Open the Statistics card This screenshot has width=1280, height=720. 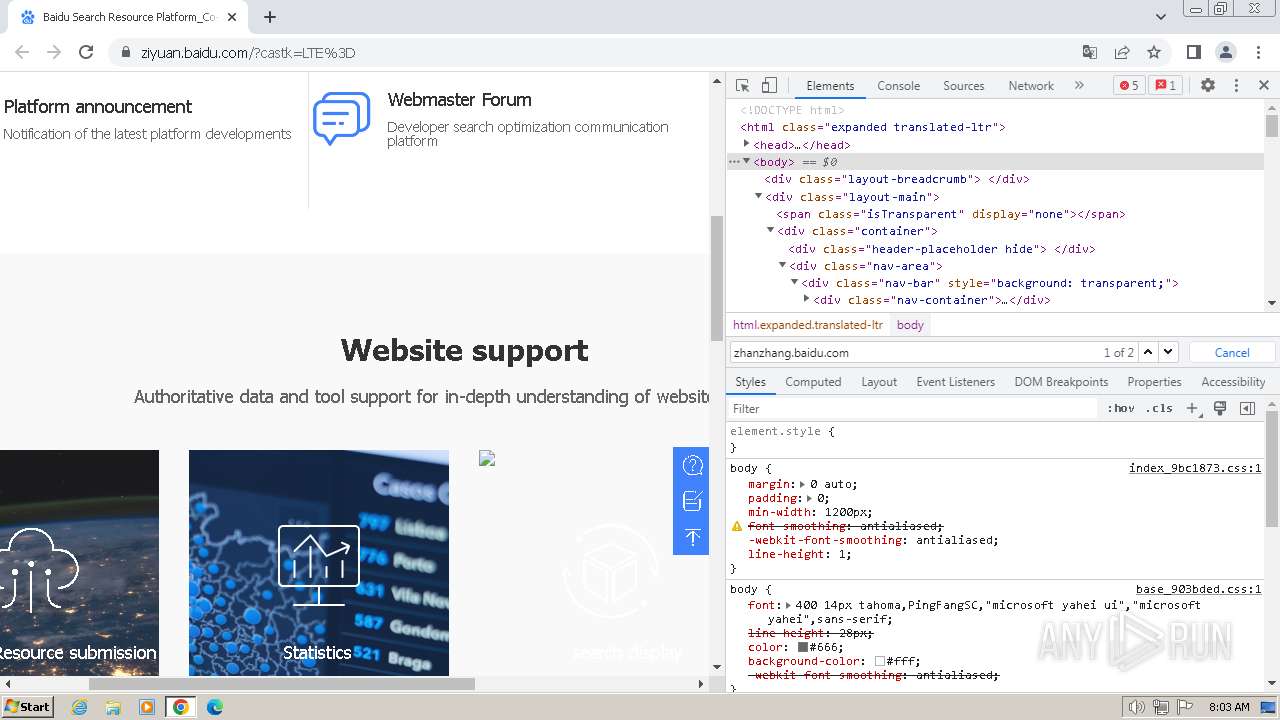(x=319, y=563)
